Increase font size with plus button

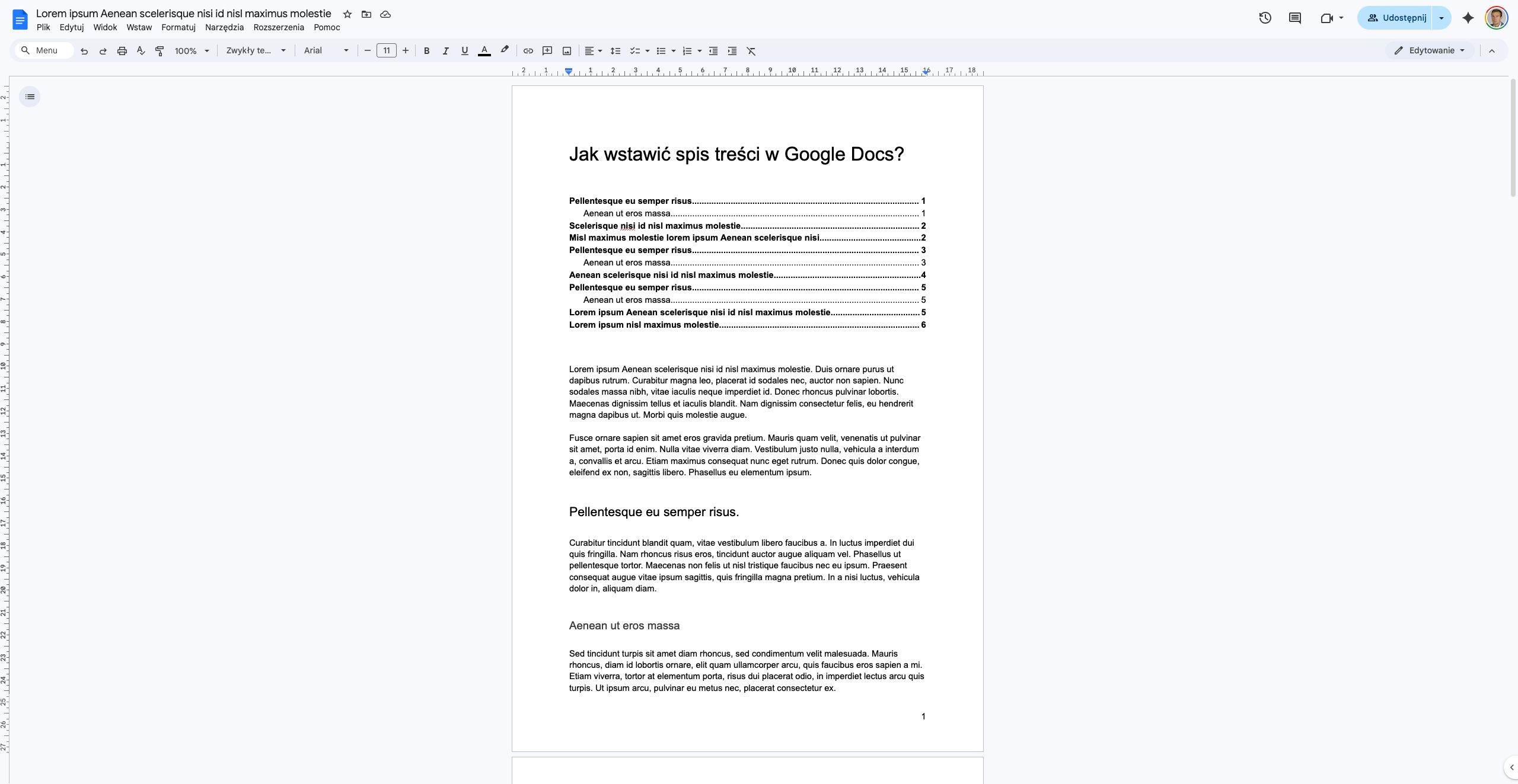[406, 51]
